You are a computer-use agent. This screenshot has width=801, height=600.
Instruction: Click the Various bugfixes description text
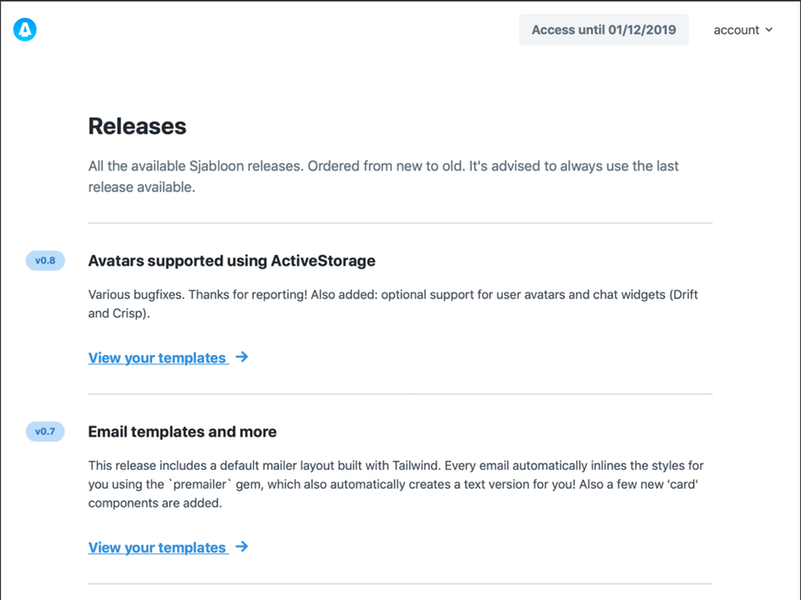393,304
